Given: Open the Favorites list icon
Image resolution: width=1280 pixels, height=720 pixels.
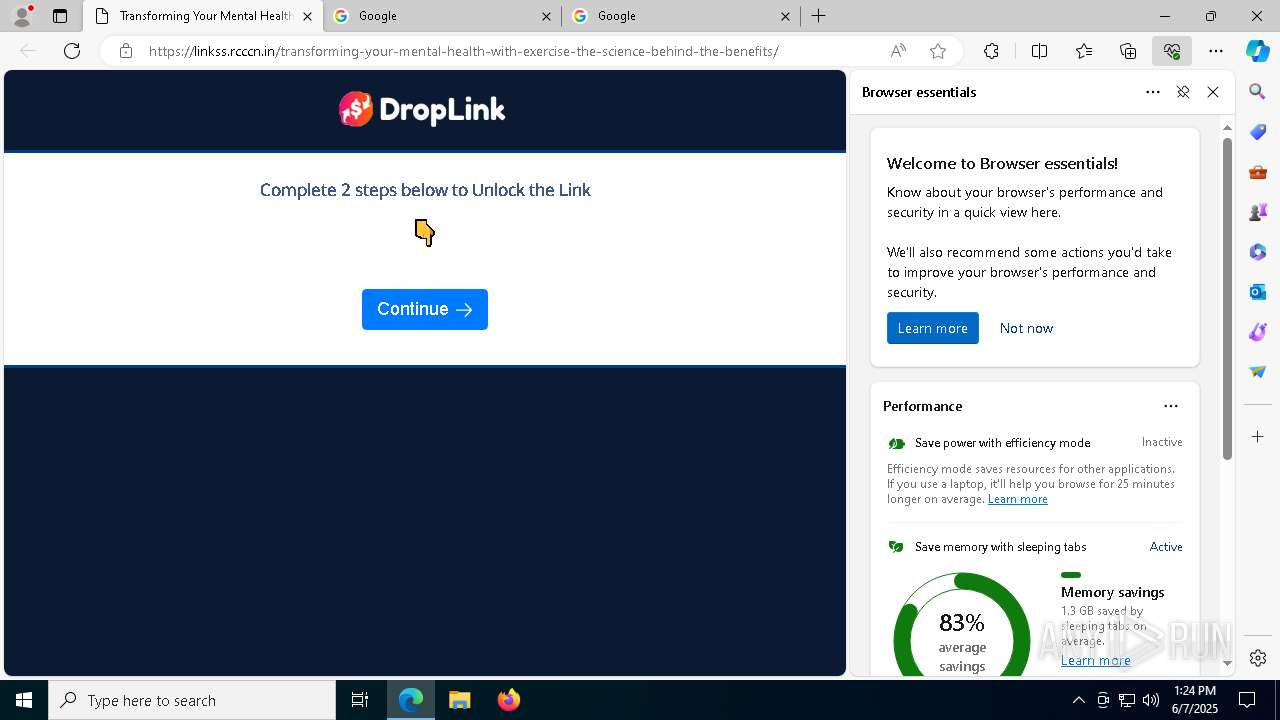Looking at the screenshot, I should (1084, 51).
